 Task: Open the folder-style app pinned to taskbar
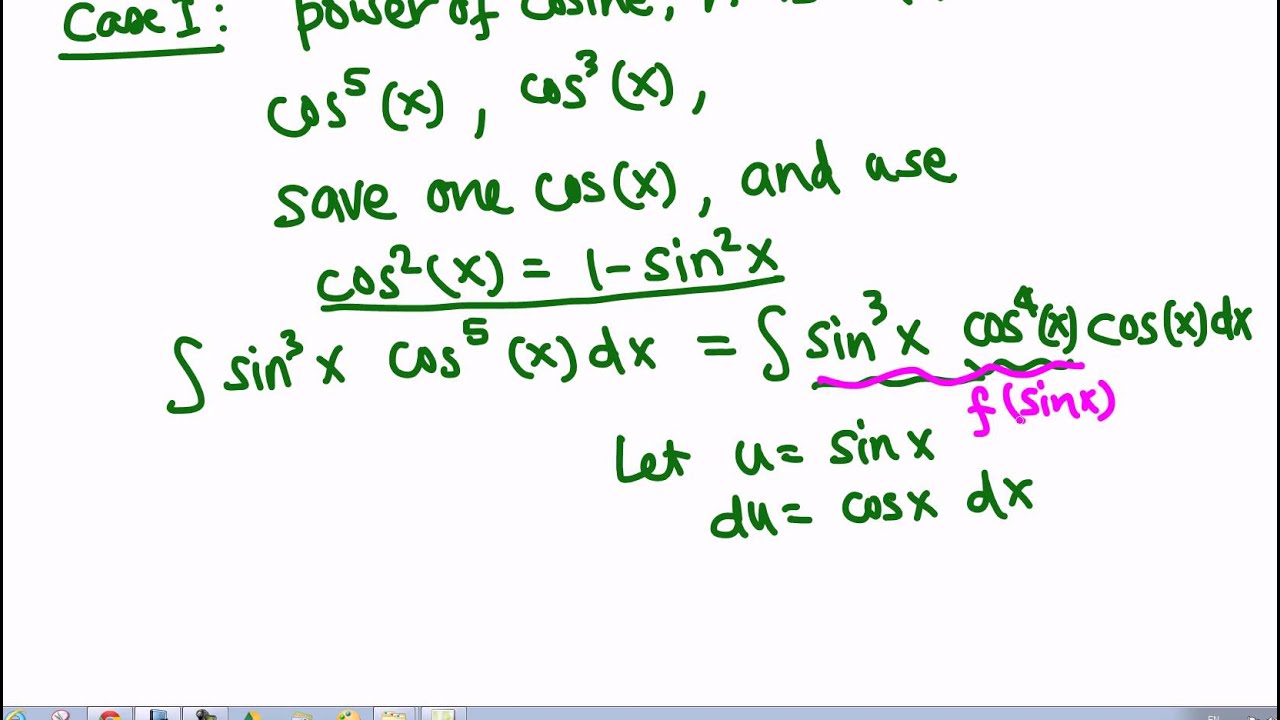[303, 715]
